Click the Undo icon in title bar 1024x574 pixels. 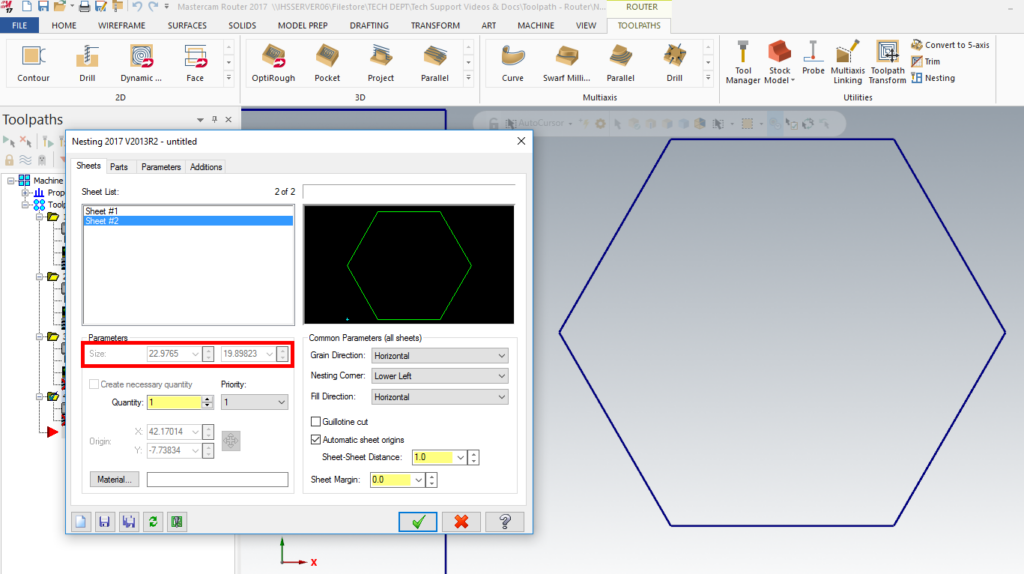coord(136,7)
